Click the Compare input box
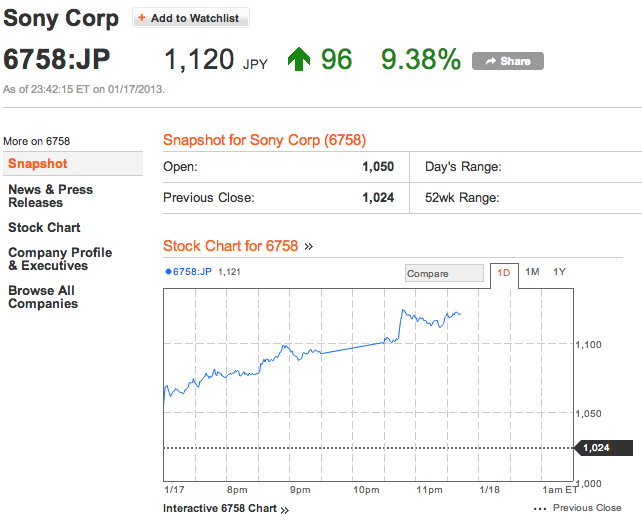Screen dimensions: 642x528 tap(444, 273)
